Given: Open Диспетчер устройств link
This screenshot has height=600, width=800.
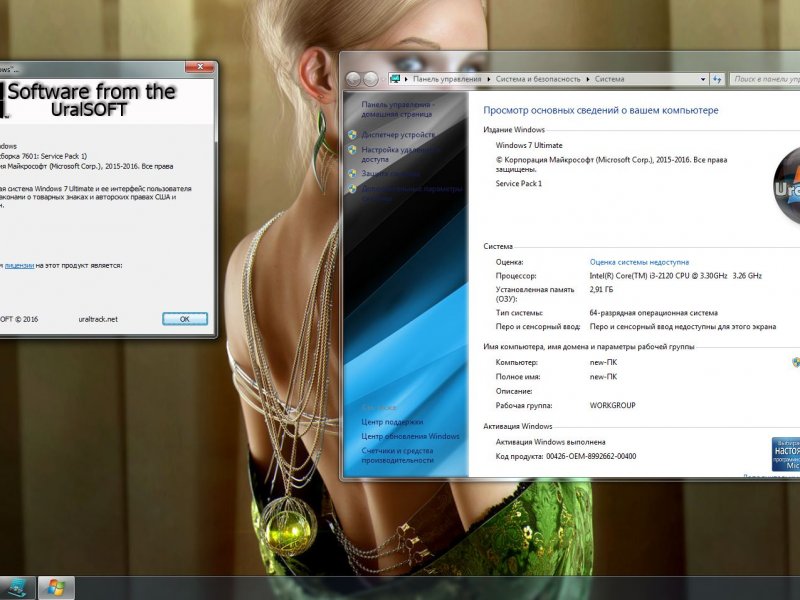Looking at the screenshot, I should [398, 135].
